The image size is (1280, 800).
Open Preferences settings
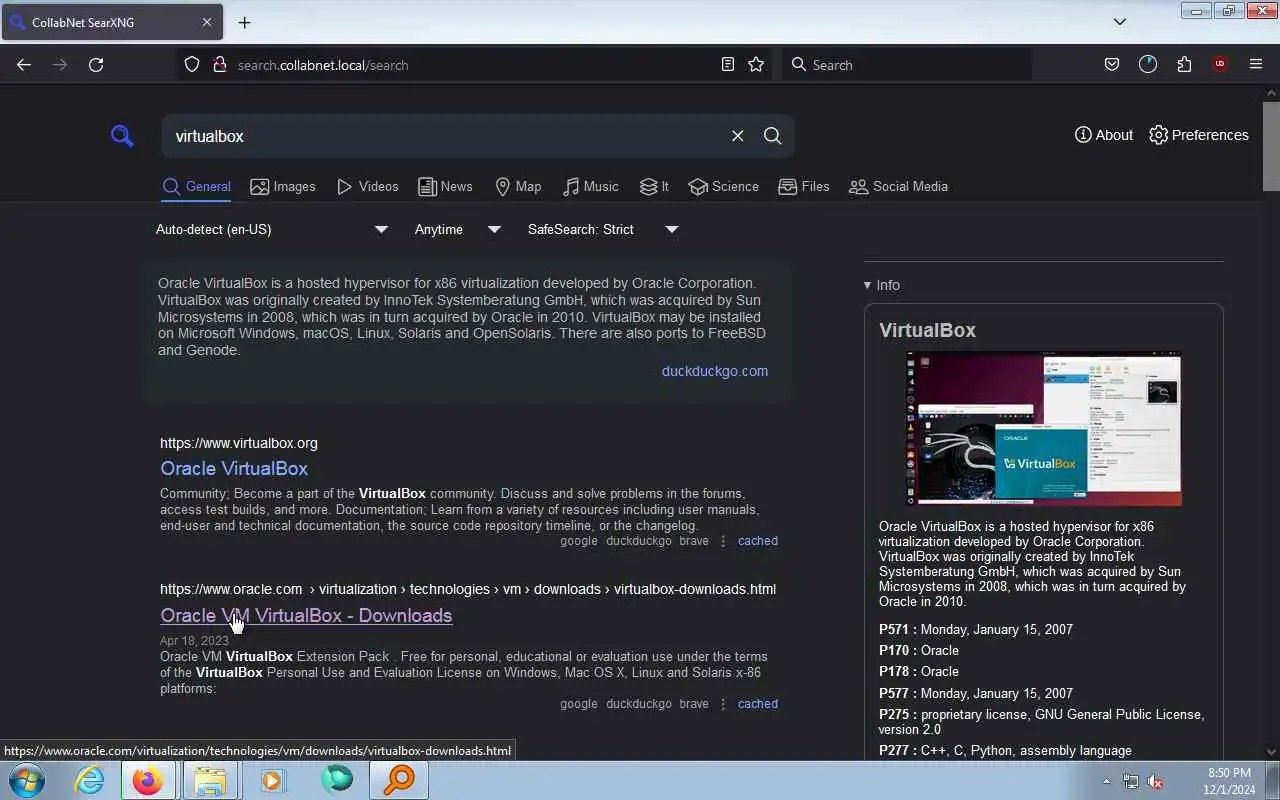(x=1199, y=135)
